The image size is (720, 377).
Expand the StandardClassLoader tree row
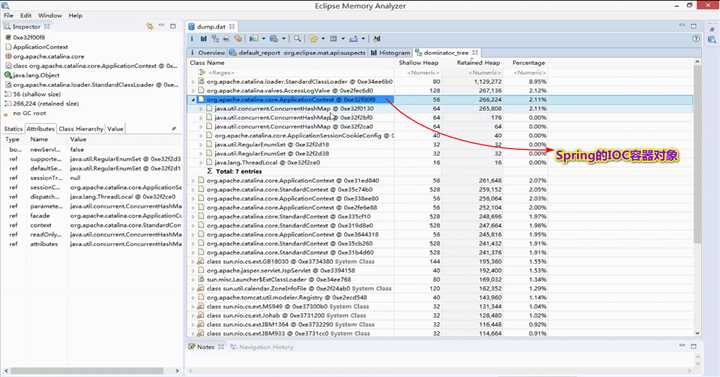click(193, 82)
